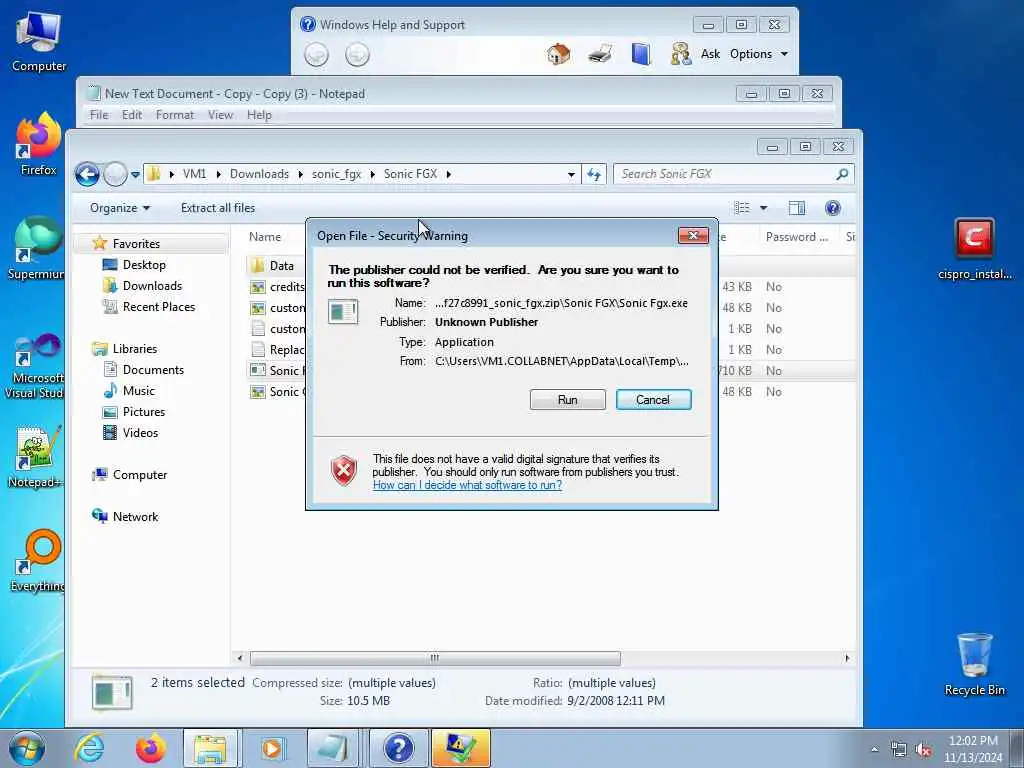Focus the Search Sonic FGX box
The height and width of the screenshot is (768, 1024).
(x=725, y=174)
